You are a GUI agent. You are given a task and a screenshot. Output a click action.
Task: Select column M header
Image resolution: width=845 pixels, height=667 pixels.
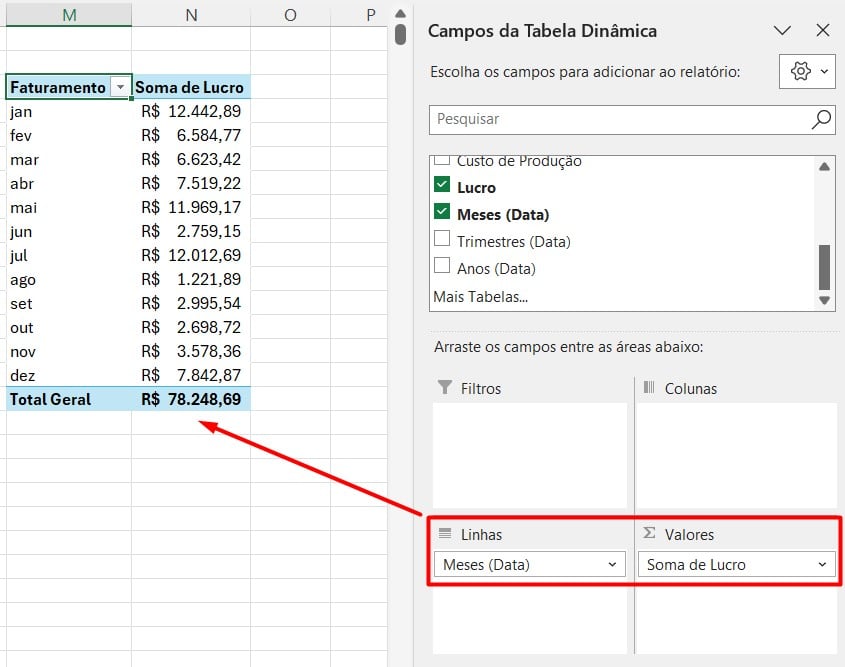tap(69, 15)
